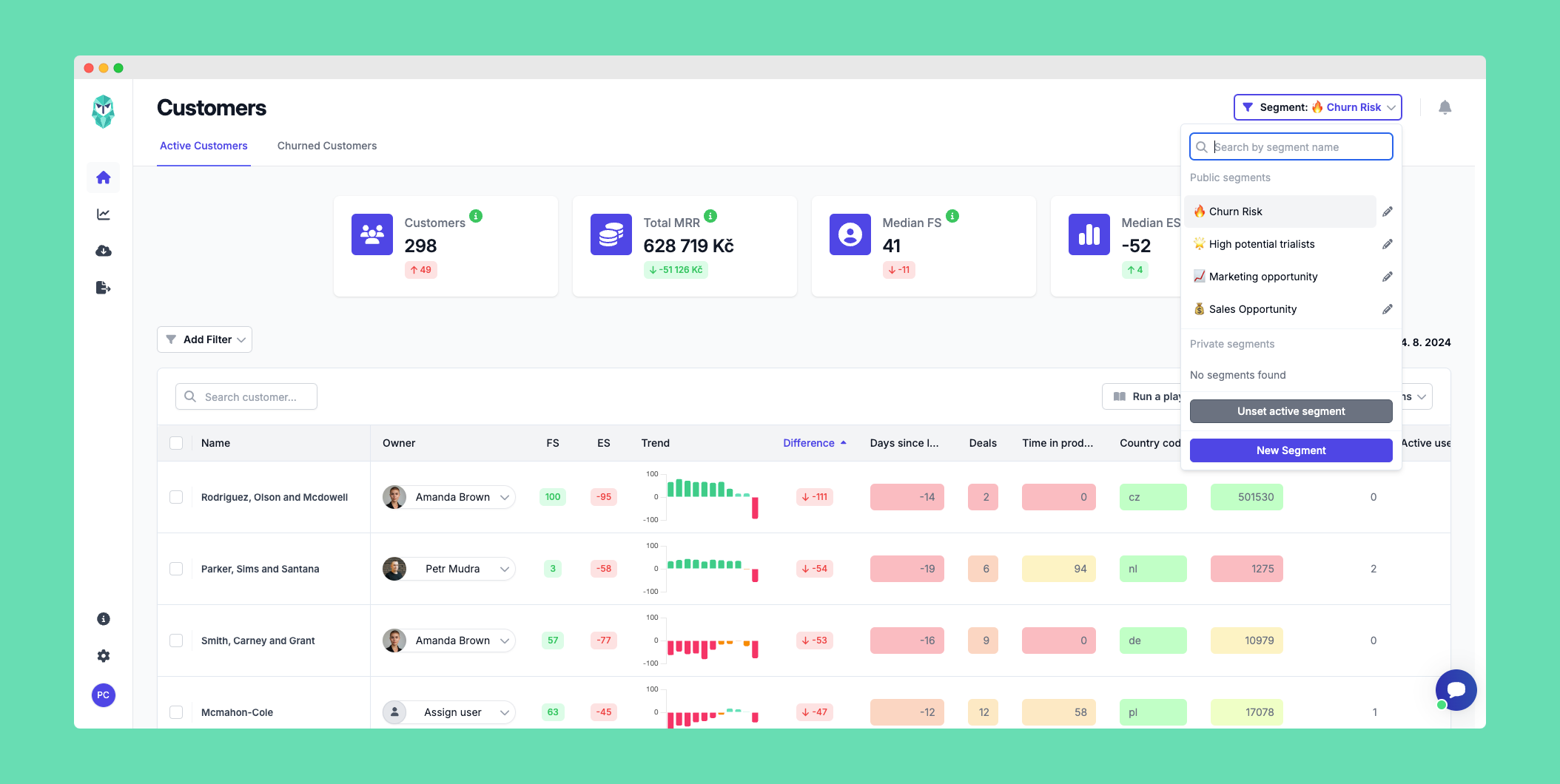The width and height of the screenshot is (1560, 784).
Task: Open owner dropdown for Smith, Carney and Grant
Action: tap(504, 640)
